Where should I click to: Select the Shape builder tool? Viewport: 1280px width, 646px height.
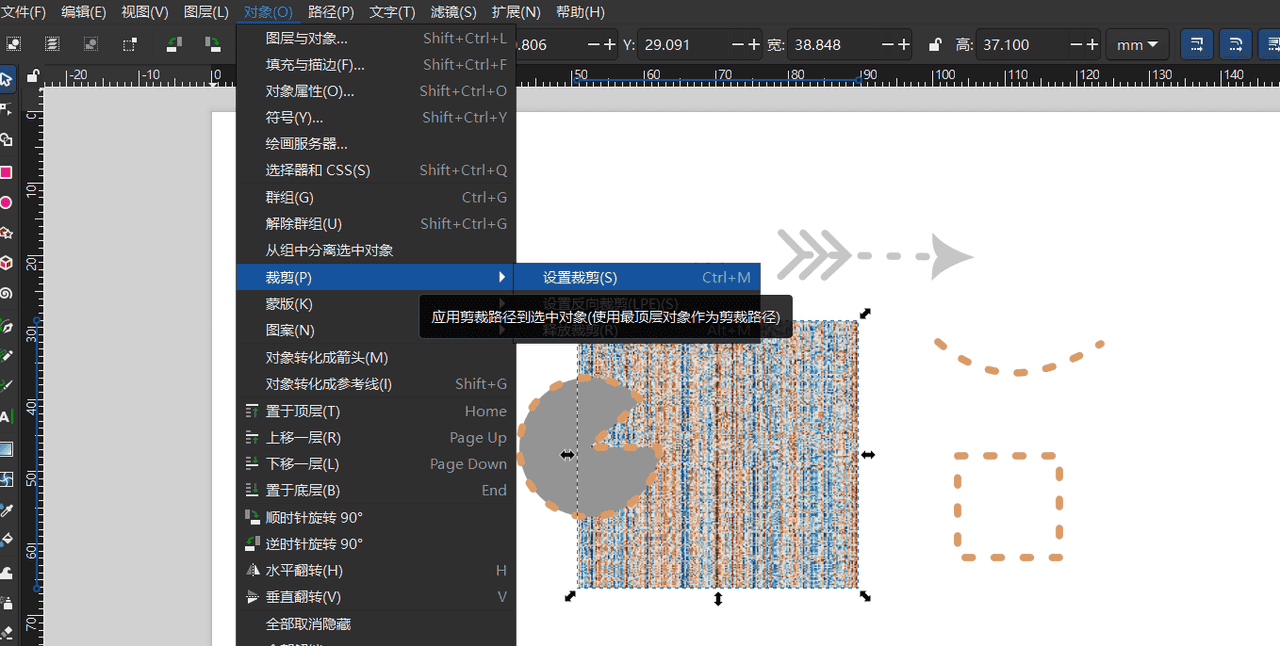(x=6, y=141)
